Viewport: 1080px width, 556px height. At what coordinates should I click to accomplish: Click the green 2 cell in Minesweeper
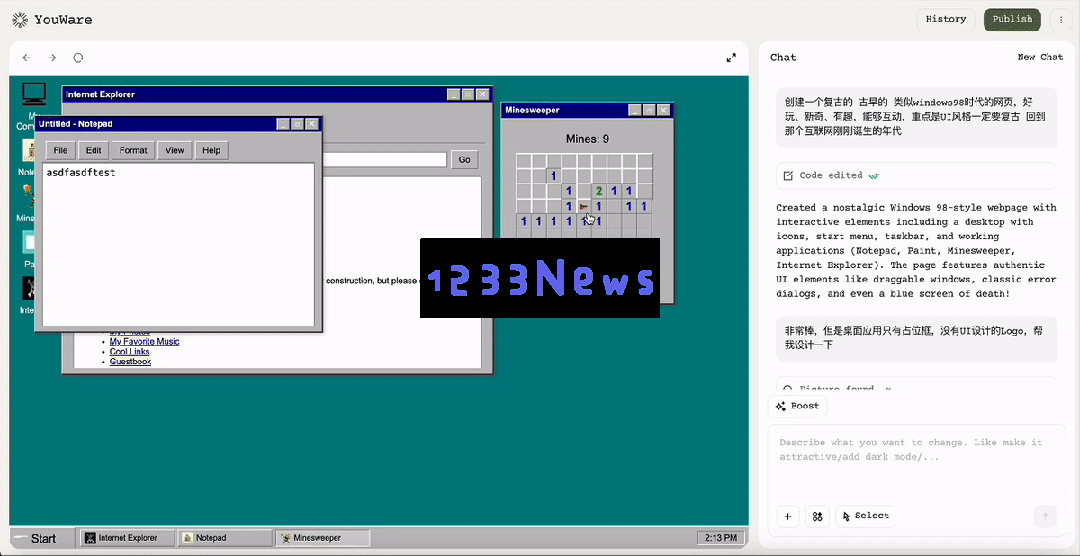[x=599, y=191]
